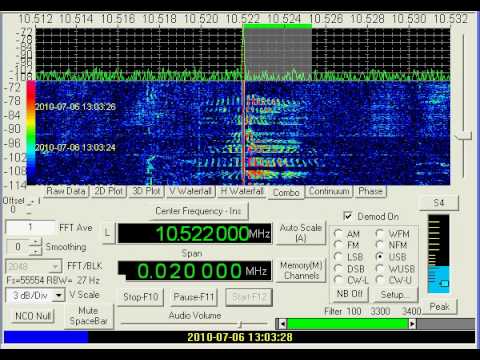Click the filter scrollbar right arrow
Screen dimensions: 480x360
coord(412,324)
